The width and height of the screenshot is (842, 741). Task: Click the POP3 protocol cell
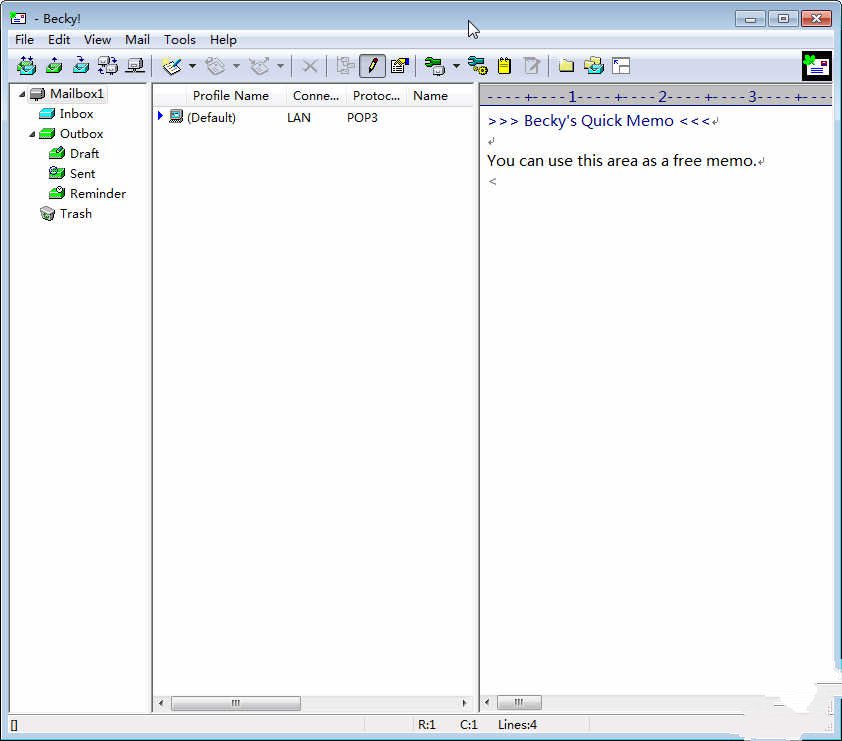point(362,118)
